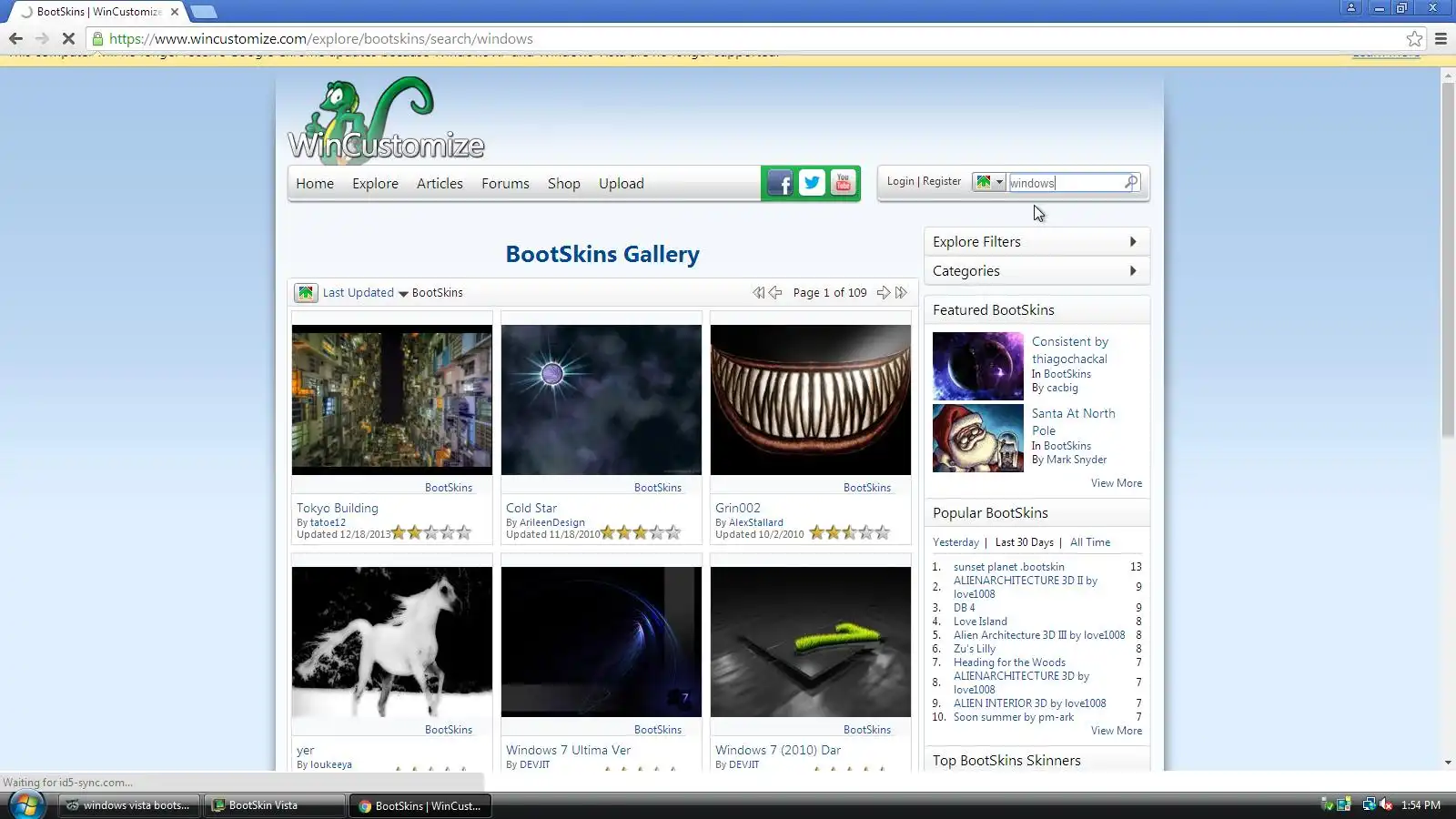This screenshot has height=819, width=1456.
Task: Open the new tab button
Action: tap(203, 12)
